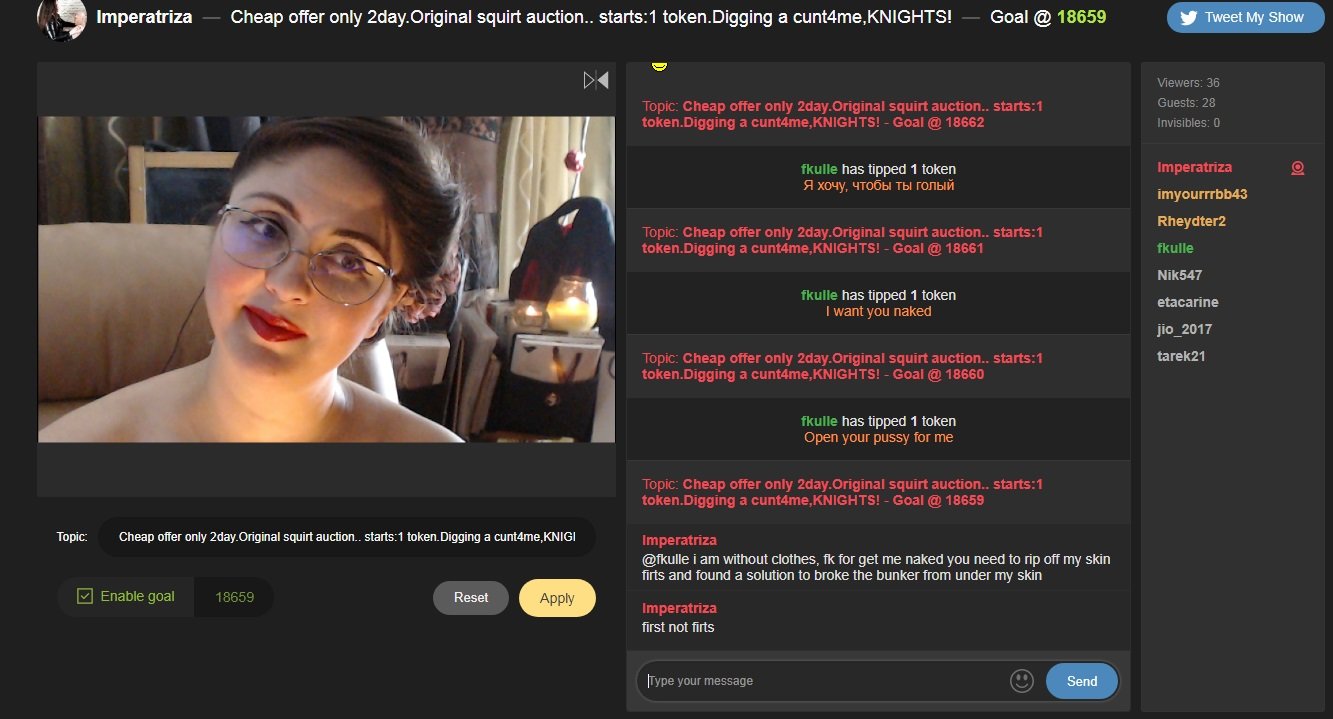
Task: Click the webcam video preview
Action: tap(326, 279)
